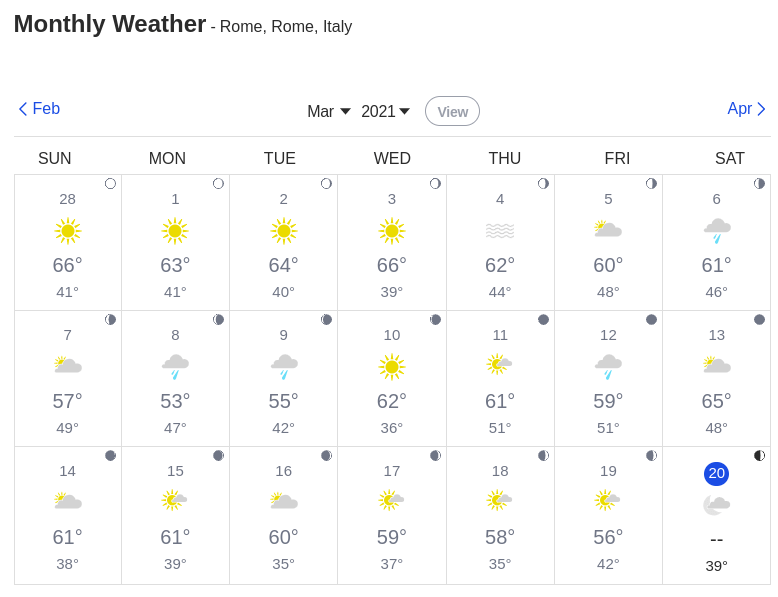Select the March 15 day cell
778x597 pixels.
[175, 515]
